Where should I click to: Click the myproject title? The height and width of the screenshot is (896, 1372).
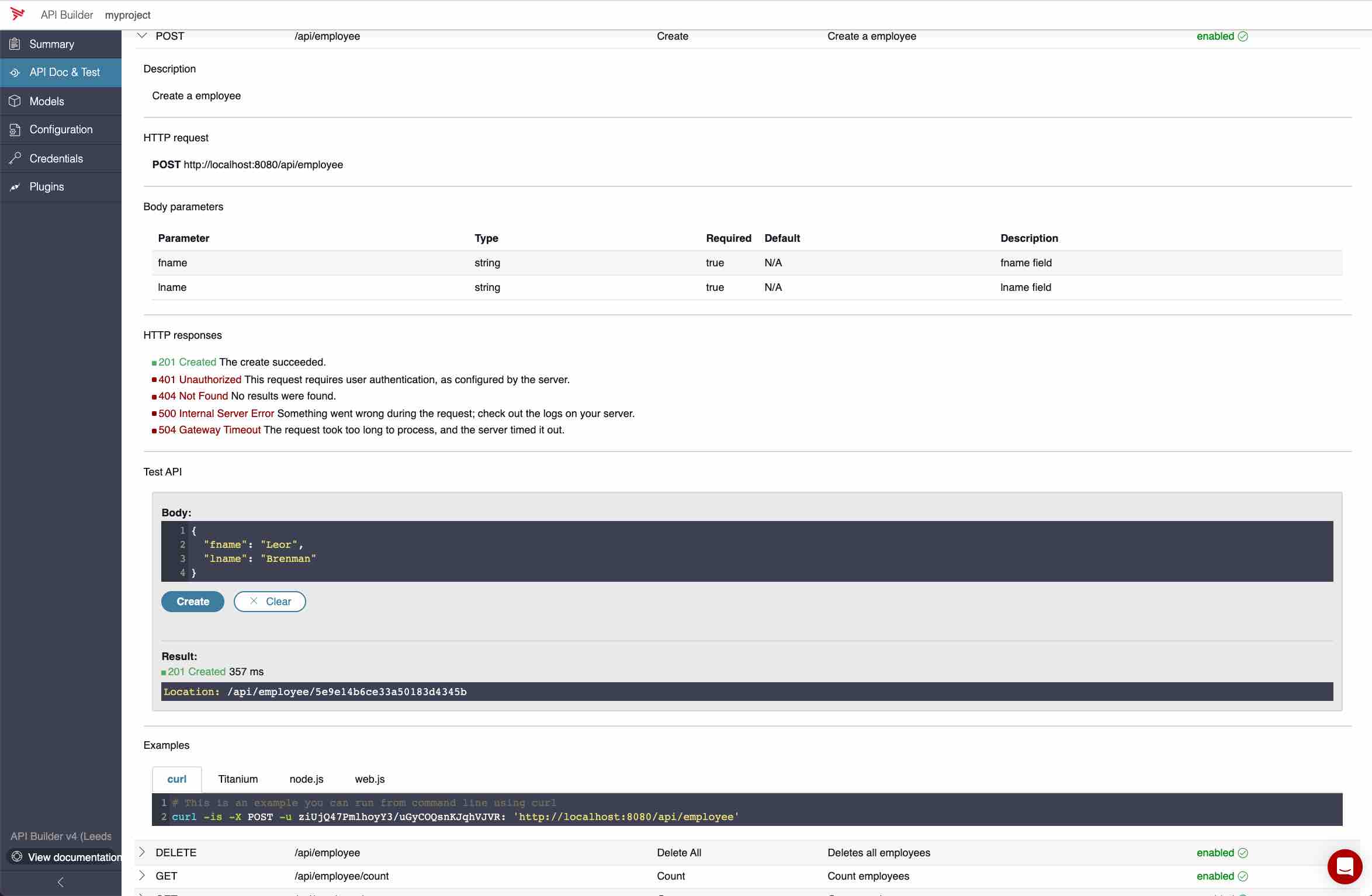[127, 15]
